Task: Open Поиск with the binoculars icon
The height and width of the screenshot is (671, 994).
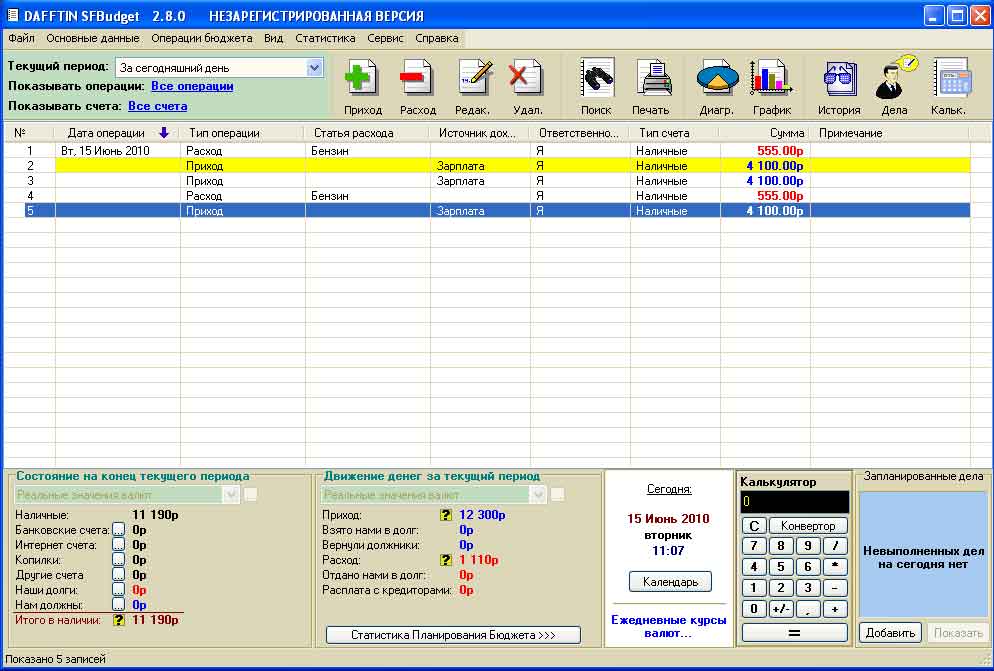Action: (596, 79)
